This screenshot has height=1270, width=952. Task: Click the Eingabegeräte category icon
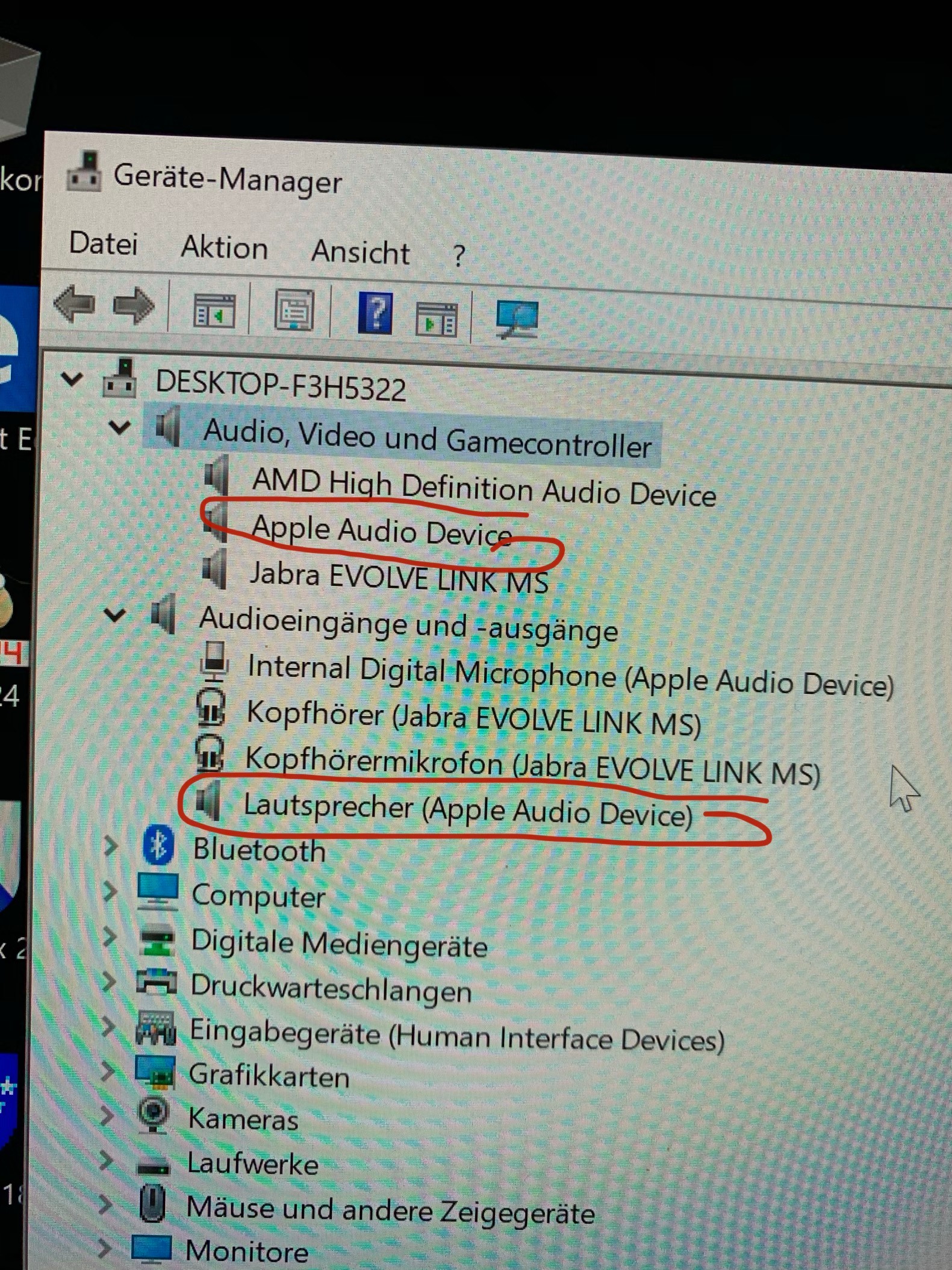click(156, 1028)
